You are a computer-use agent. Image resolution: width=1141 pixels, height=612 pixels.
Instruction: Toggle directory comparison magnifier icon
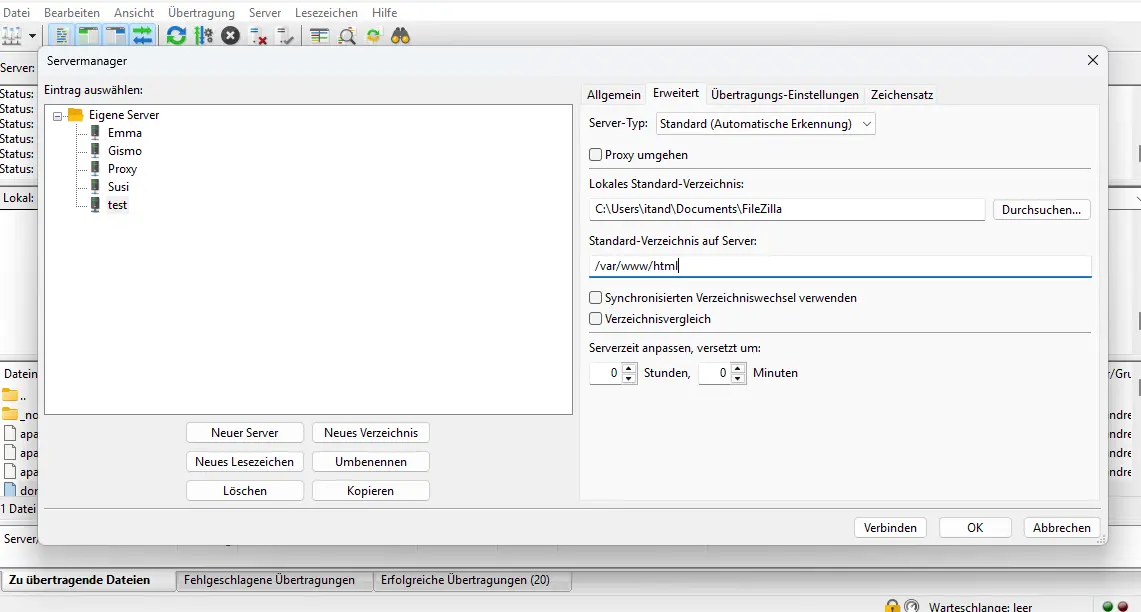pyautogui.click(x=347, y=36)
